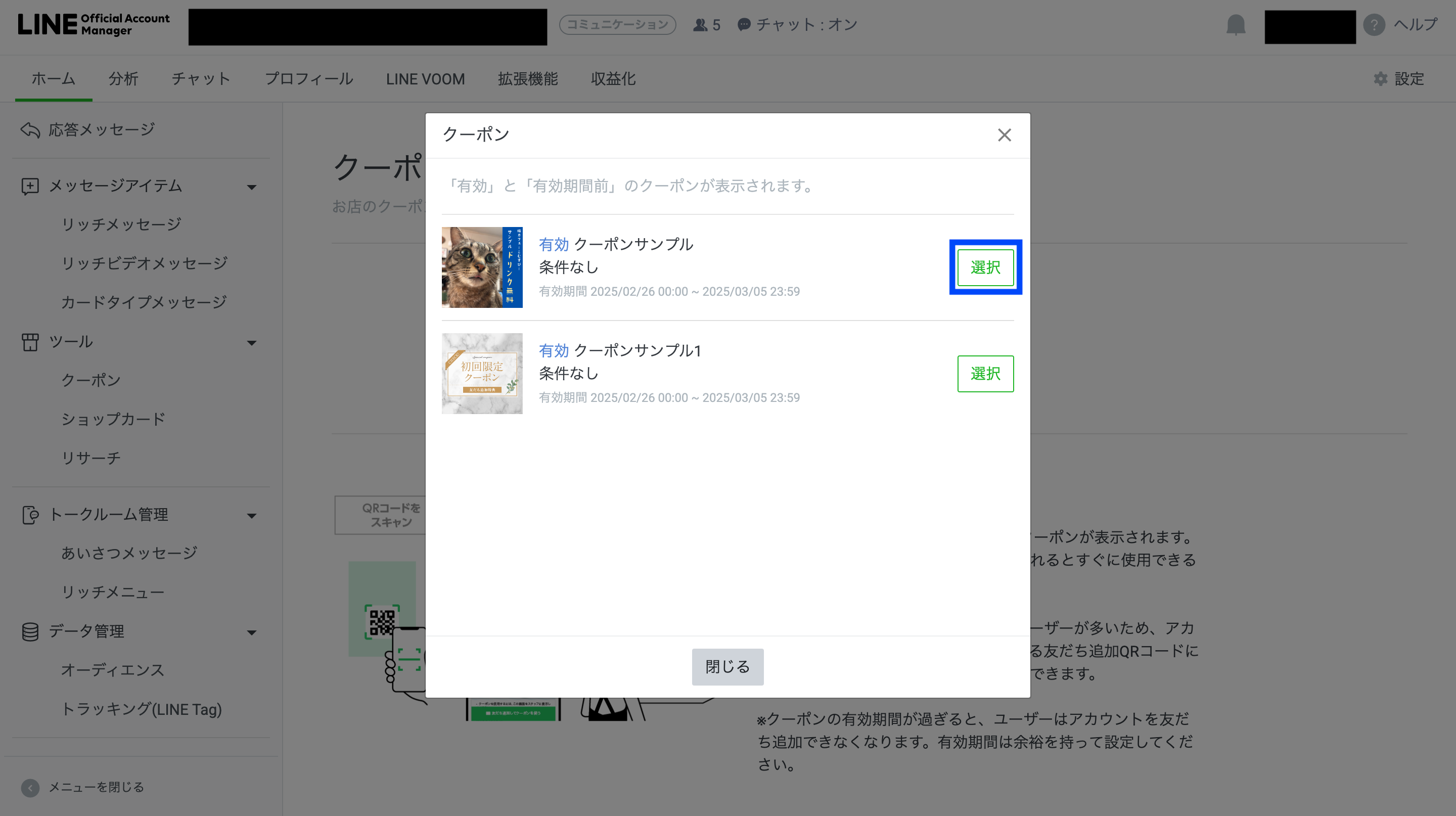Click the notification bell icon
Viewport: 1456px width, 816px height.
coord(1236,25)
